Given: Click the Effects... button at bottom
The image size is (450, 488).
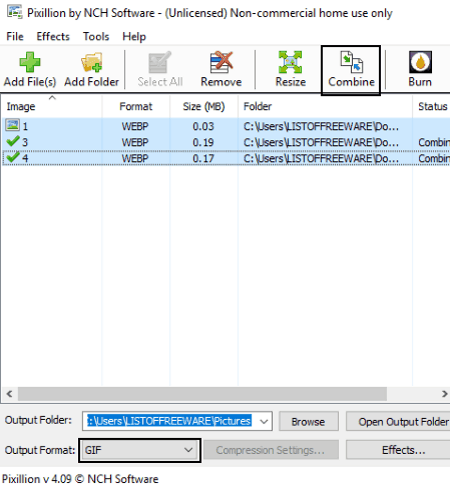Looking at the screenshot, I should point(398,450).
